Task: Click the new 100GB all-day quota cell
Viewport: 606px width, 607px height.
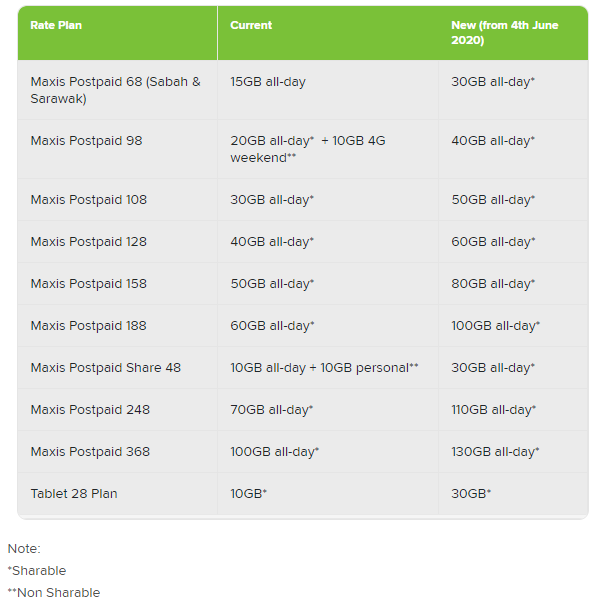Action: tap(495, 326)
